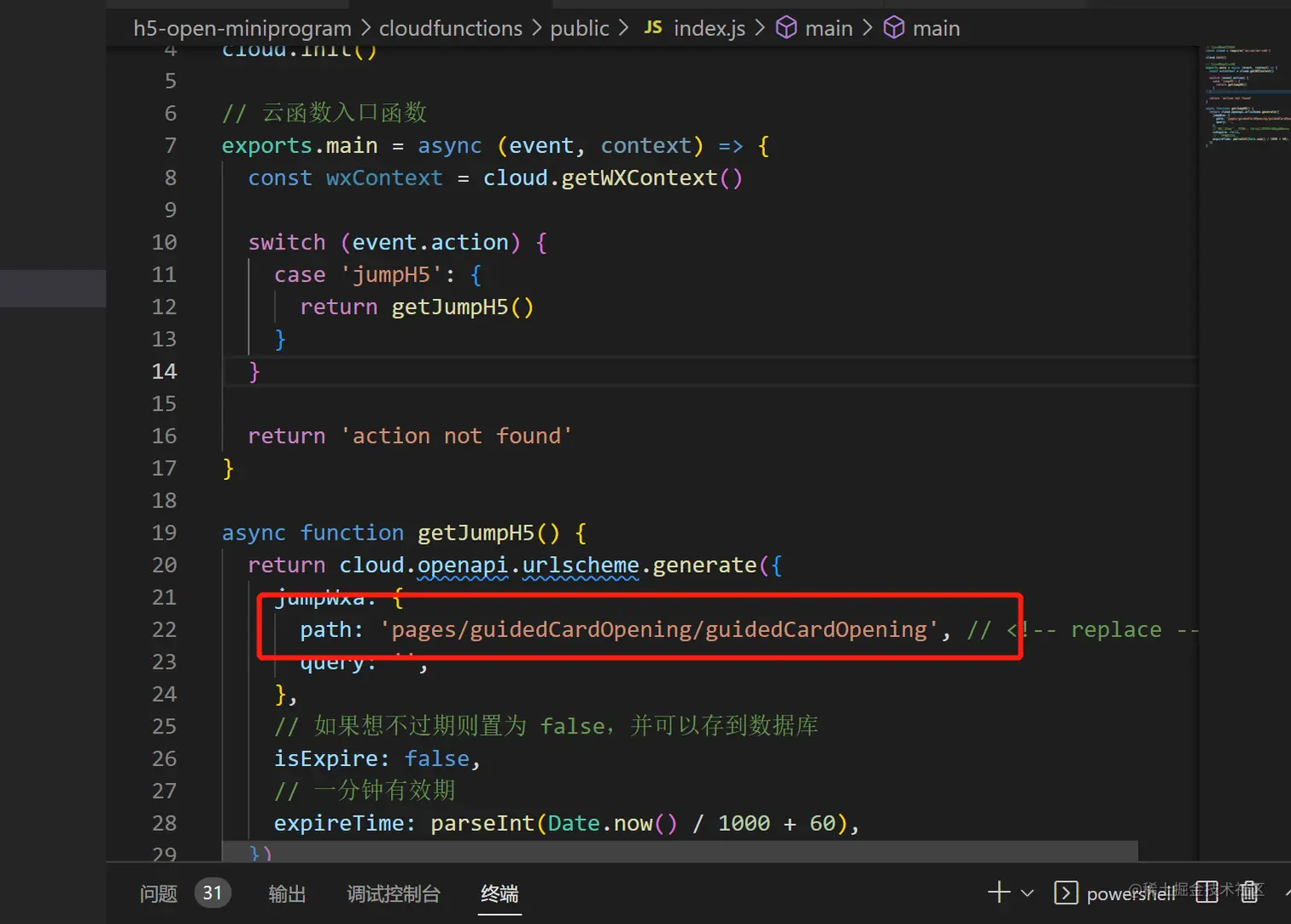Click line number 22 in gutter
1291x924 pixels.
coord(165,629)
